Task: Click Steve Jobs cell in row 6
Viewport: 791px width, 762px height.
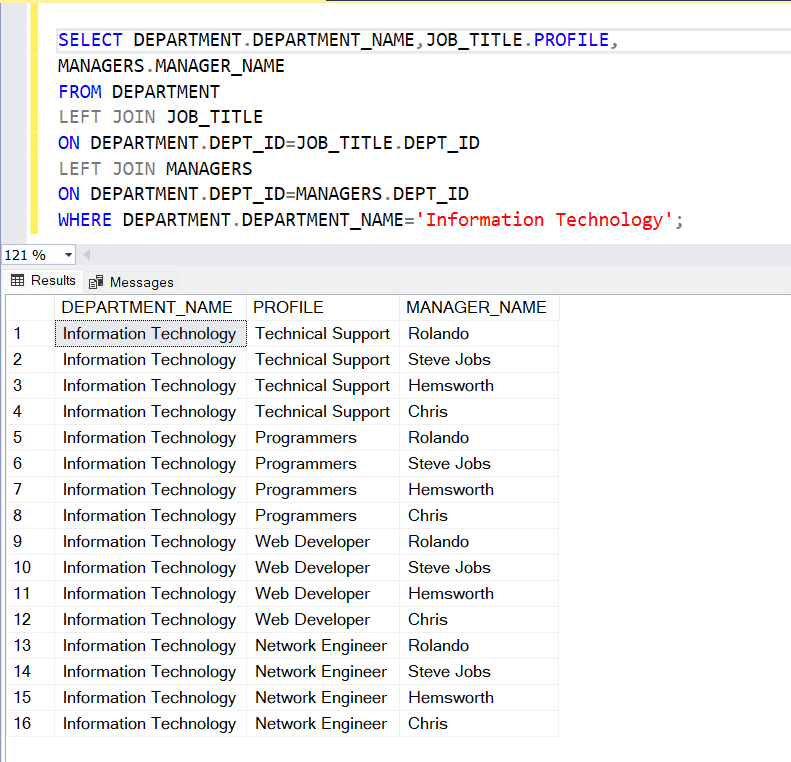Action: pos(479,463)
